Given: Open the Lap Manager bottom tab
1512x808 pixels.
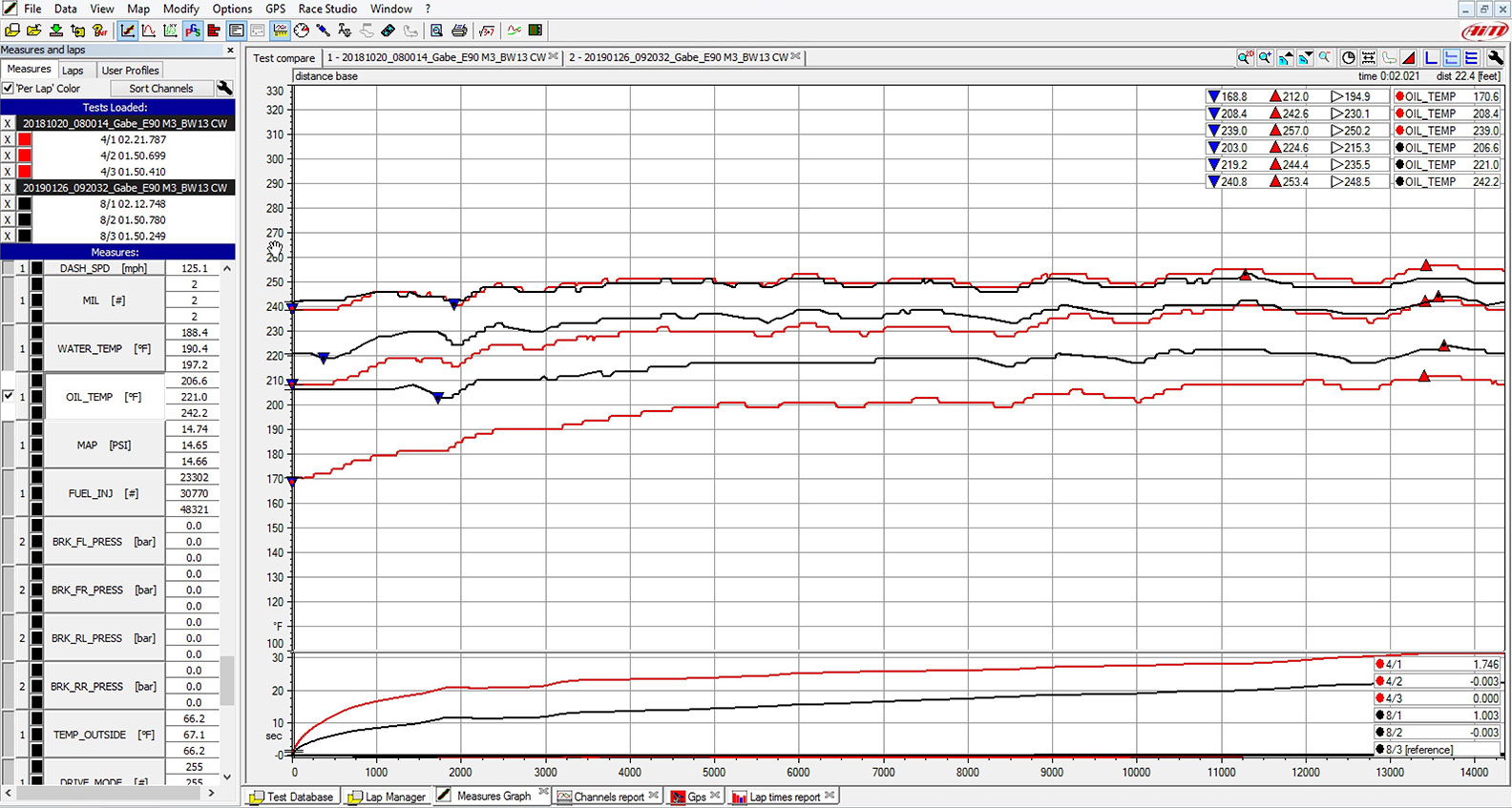Looking at the screenshot, I should (x=387, y=797).
